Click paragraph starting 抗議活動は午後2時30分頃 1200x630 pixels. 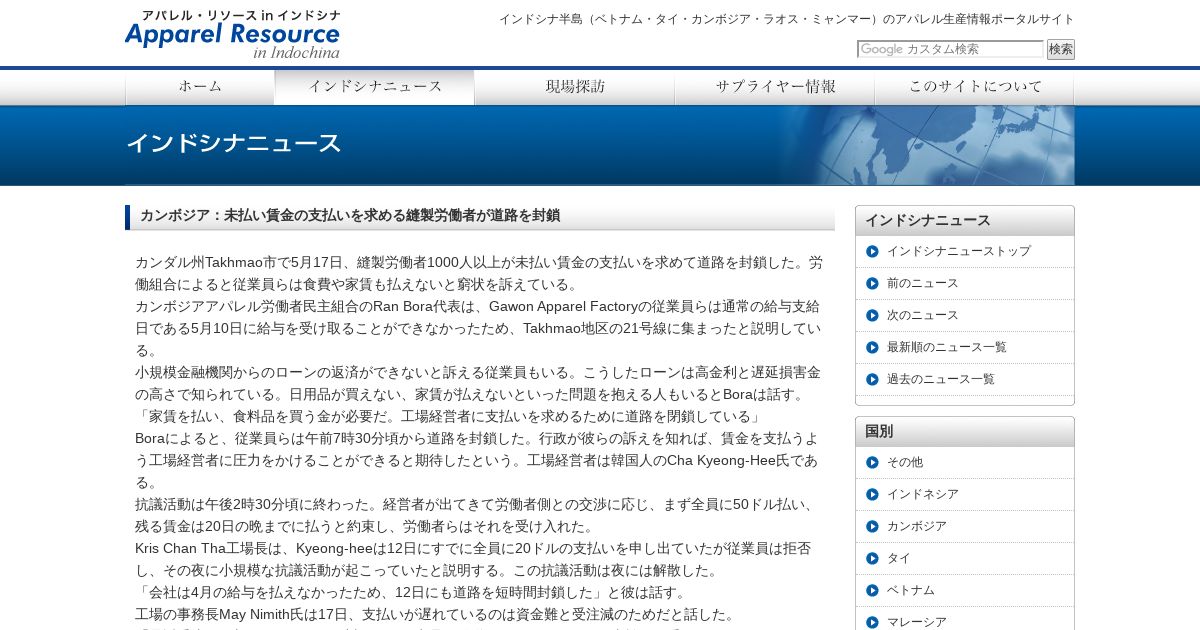point(478,515)
